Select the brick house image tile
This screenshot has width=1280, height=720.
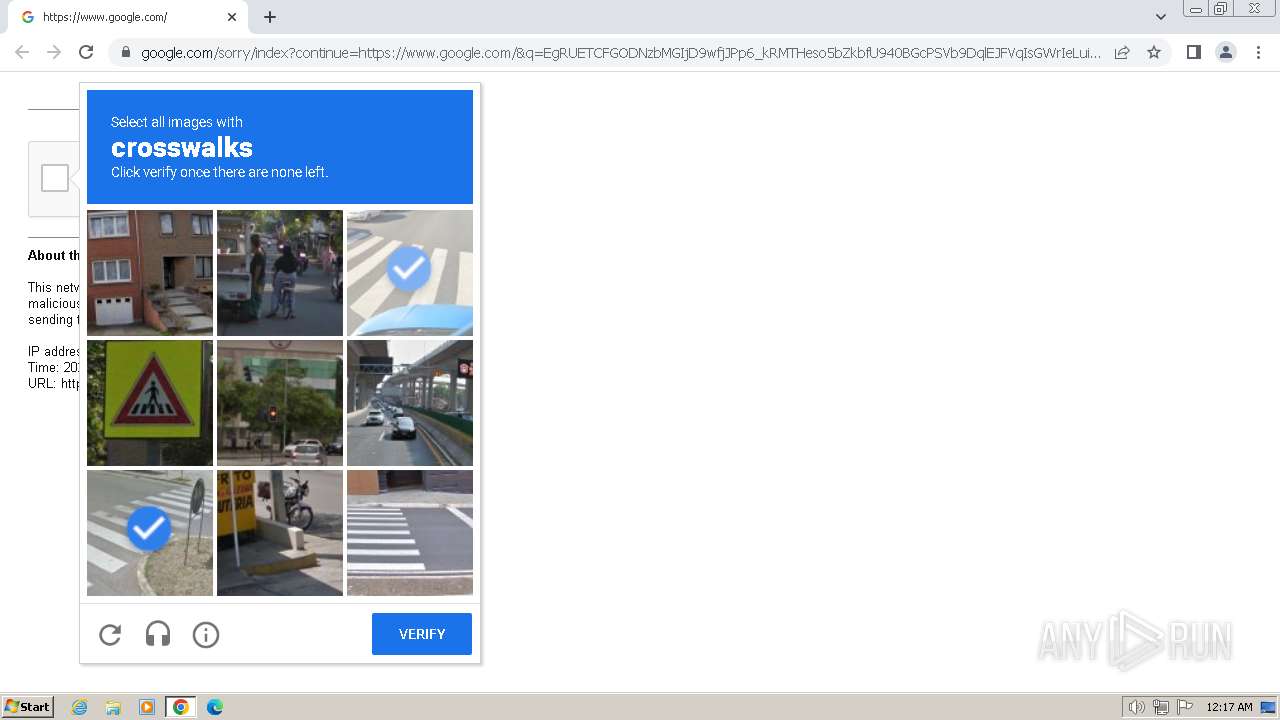point(150,273)
